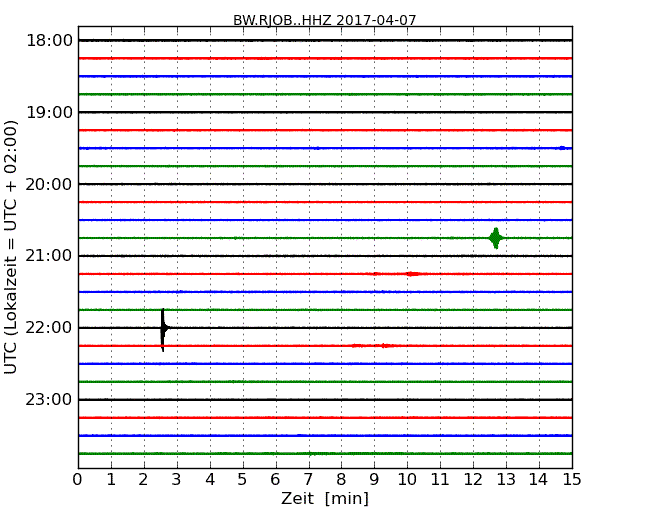This screenshot has width=650, height=520.
Task: Click x-axis tick label 5
Action: (x=242, y=480)
